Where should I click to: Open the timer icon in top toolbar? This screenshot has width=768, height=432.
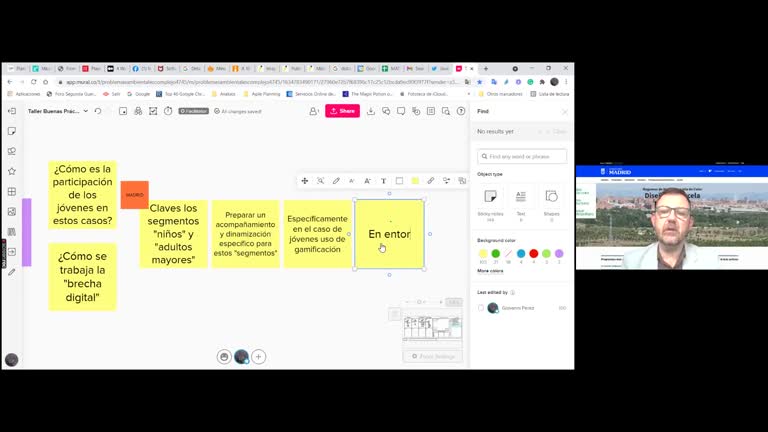pos(168,111)
